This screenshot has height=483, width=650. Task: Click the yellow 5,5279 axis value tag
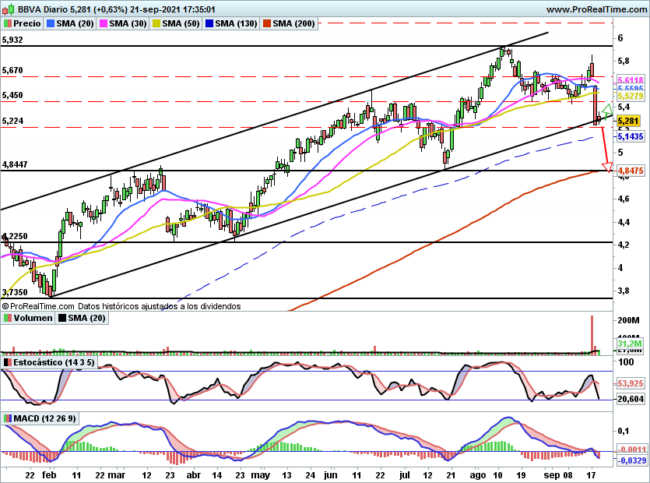coord(631,96)
